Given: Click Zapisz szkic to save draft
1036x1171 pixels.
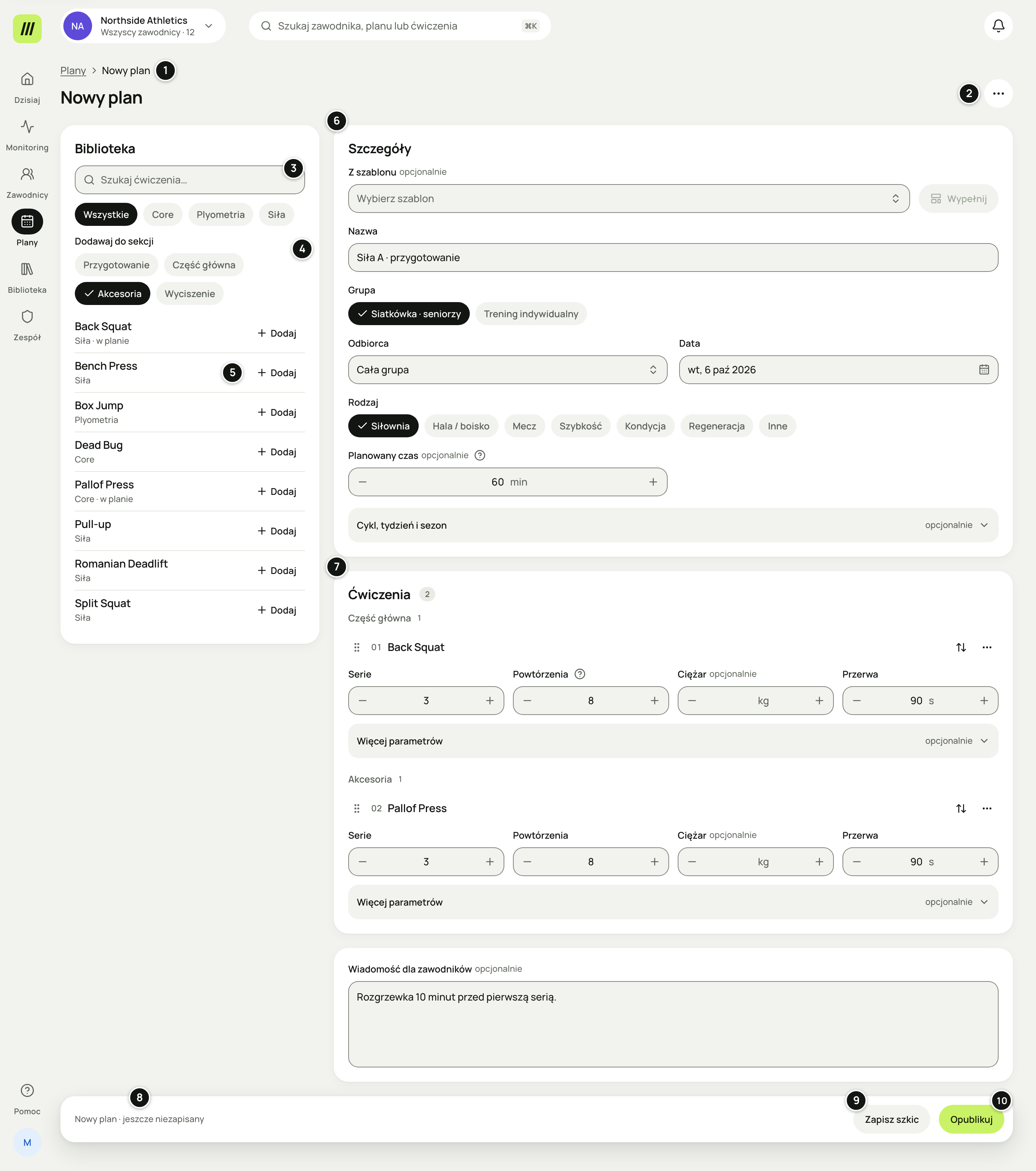Looking at the screenshot, I should [x=891, y=1120].
